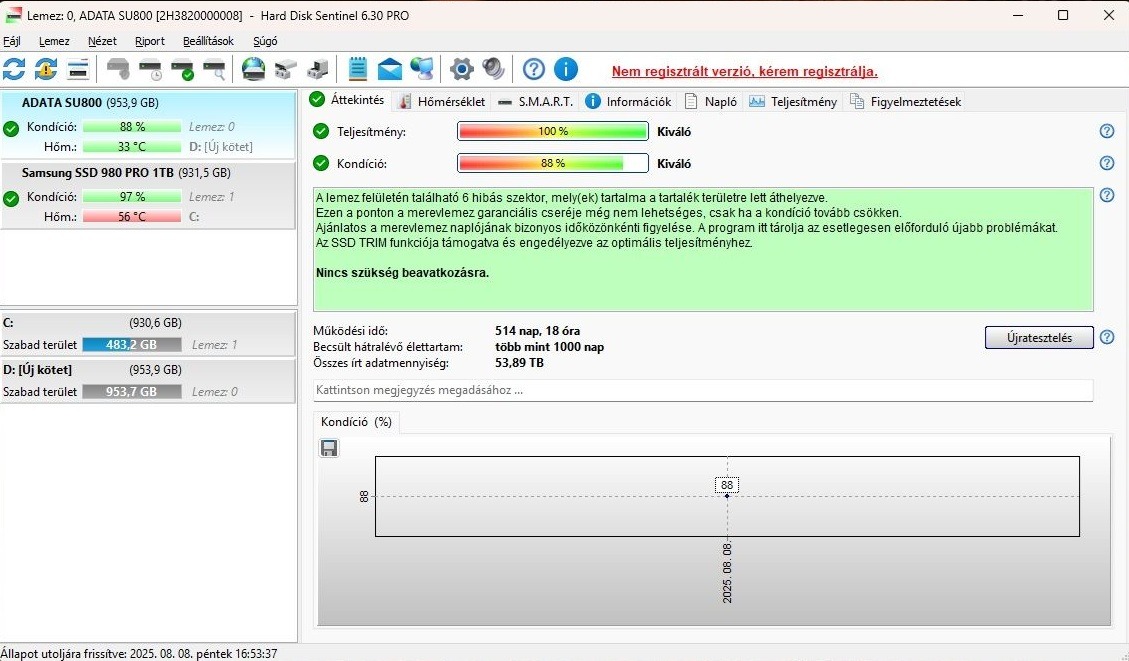Switch to the Áttekintés tab
This screenshot has height=661, width=1129.
(348, 100)
